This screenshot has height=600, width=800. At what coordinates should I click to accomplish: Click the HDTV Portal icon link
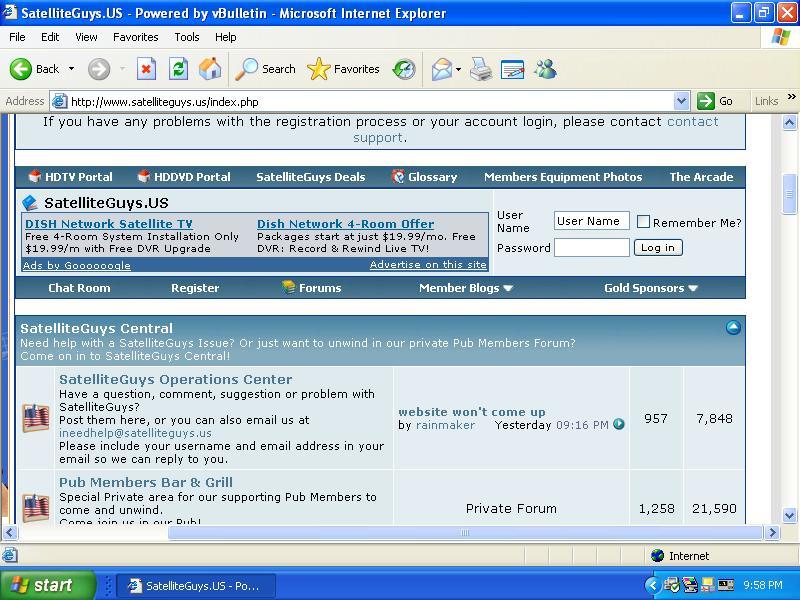(34, 177)
